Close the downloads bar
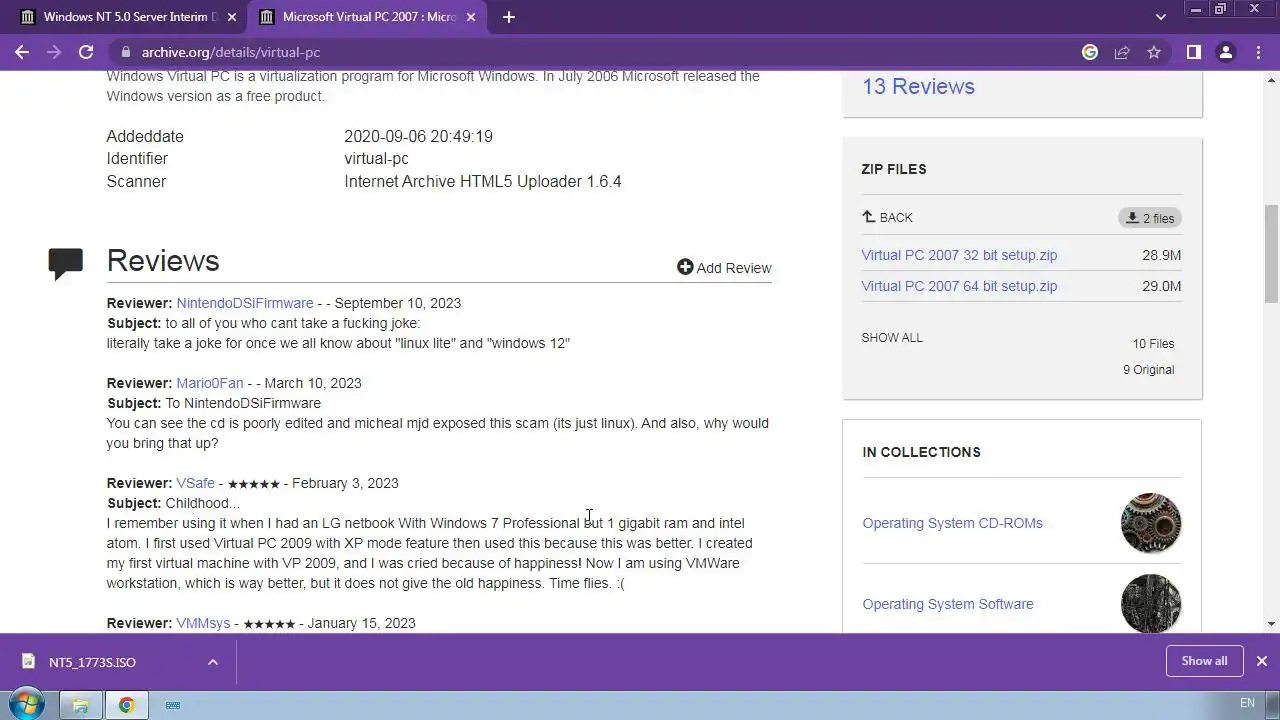This screenshot has width=1280, height=720. tap(1261, 661)
